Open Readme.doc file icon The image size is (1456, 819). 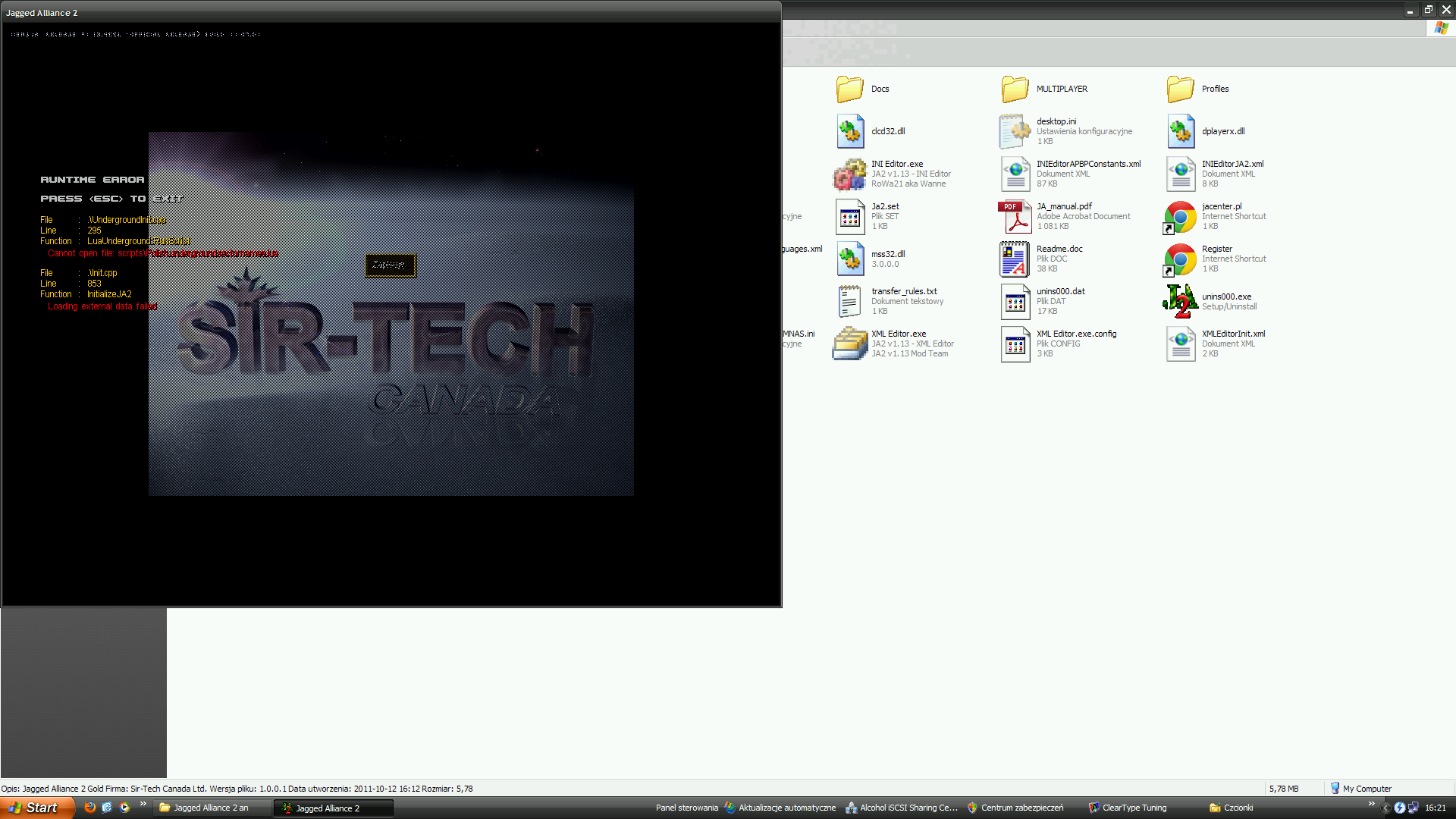[1015, 259]
